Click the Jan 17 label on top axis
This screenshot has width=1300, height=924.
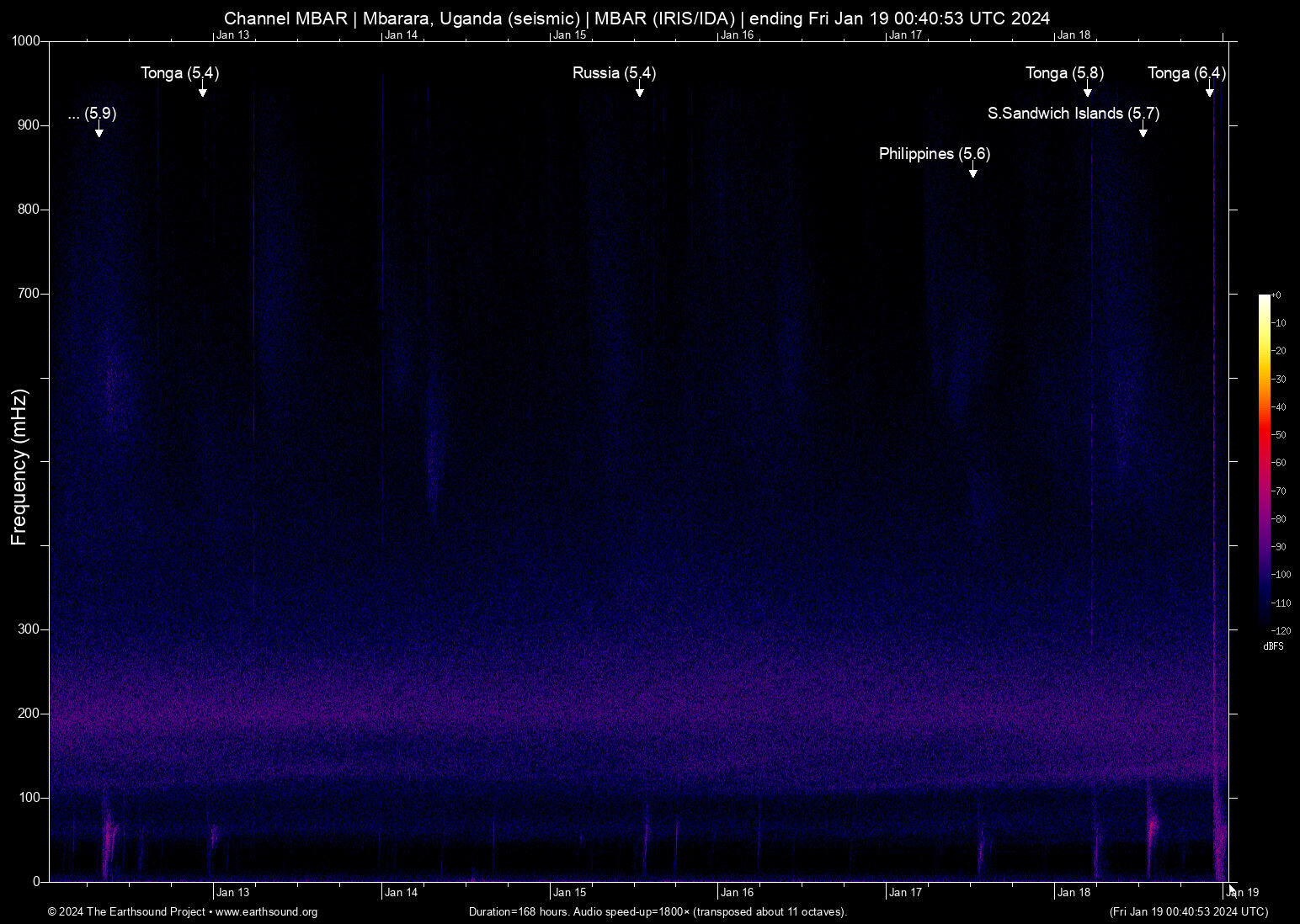pyautogui.click(x=905, y=35)
